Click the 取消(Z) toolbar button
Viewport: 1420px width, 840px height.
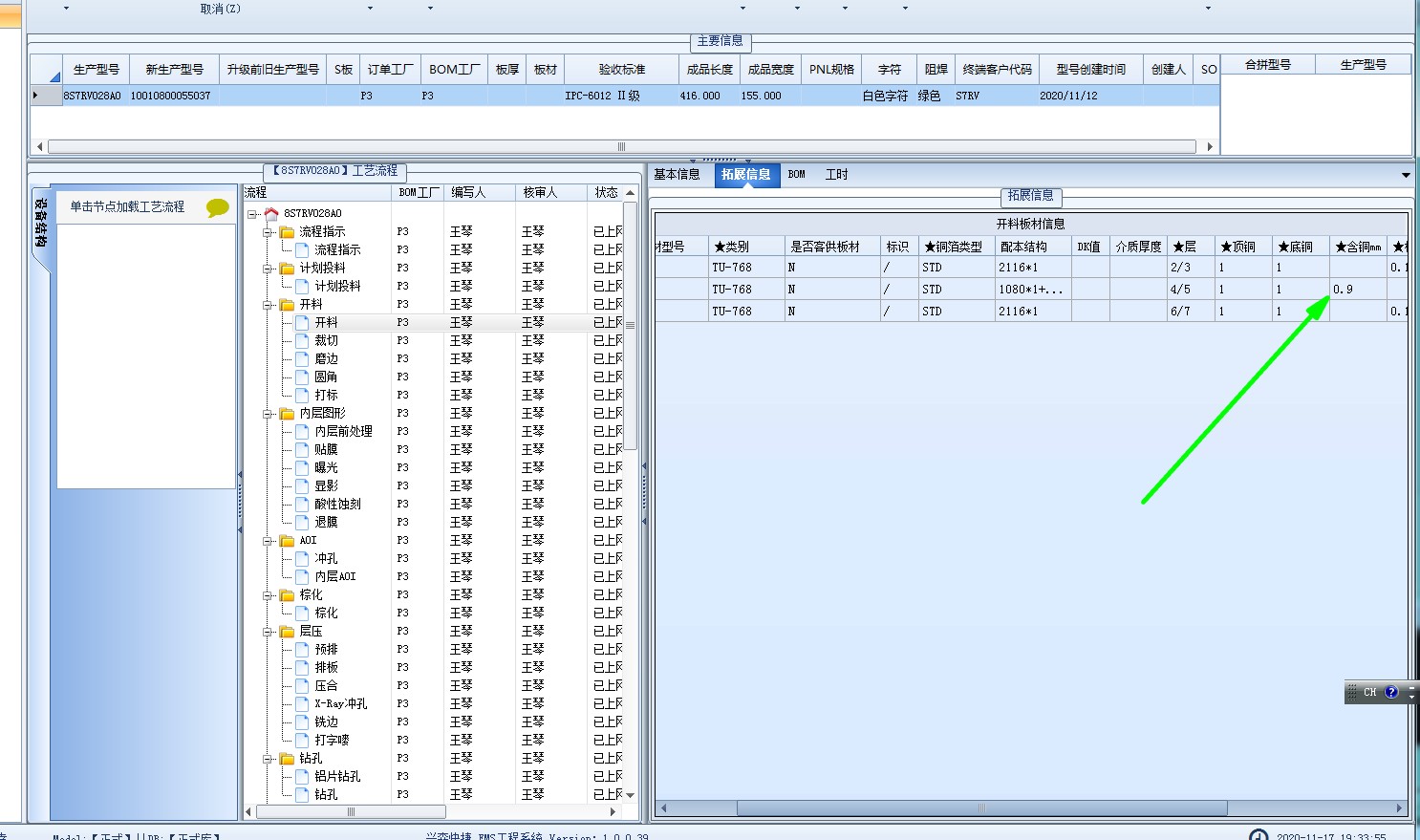[x=221, y=9]
